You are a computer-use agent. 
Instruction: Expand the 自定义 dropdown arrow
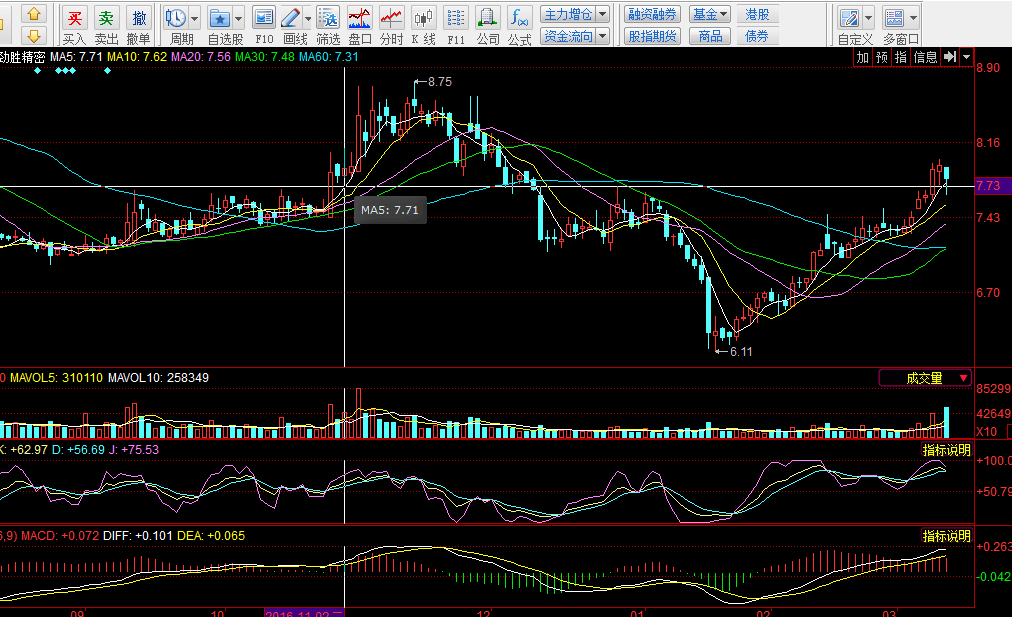(868, 19)
